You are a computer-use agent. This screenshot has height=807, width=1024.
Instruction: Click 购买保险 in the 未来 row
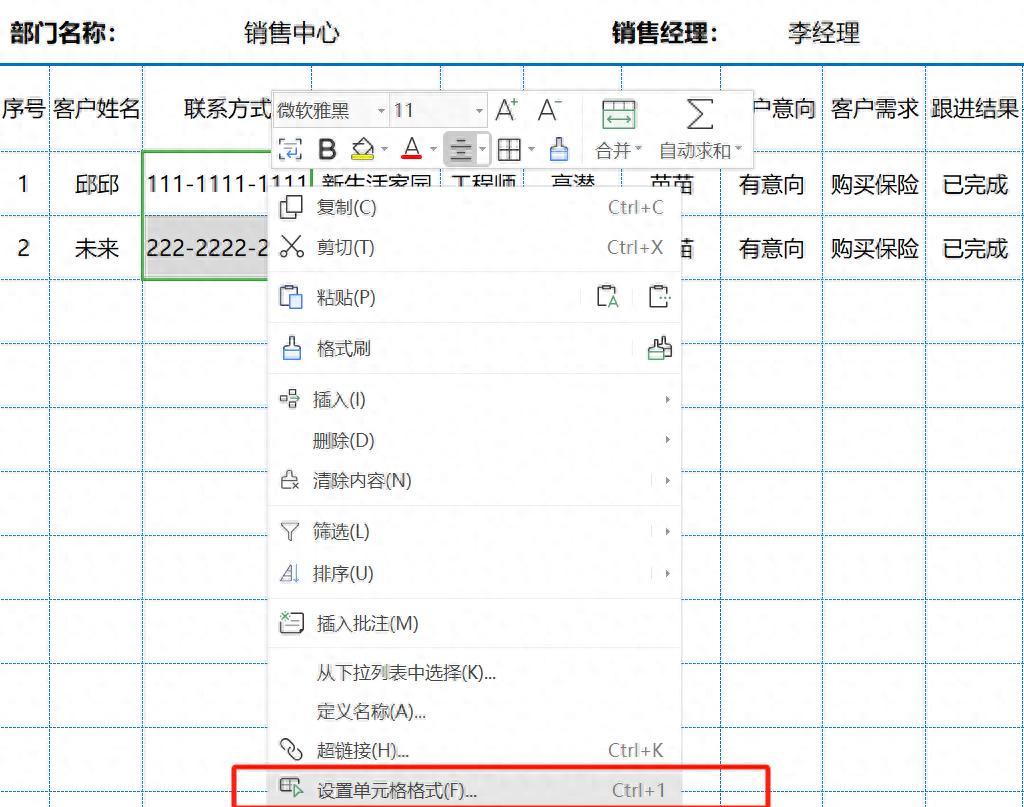pyautogui.click(x=874, y=248)
